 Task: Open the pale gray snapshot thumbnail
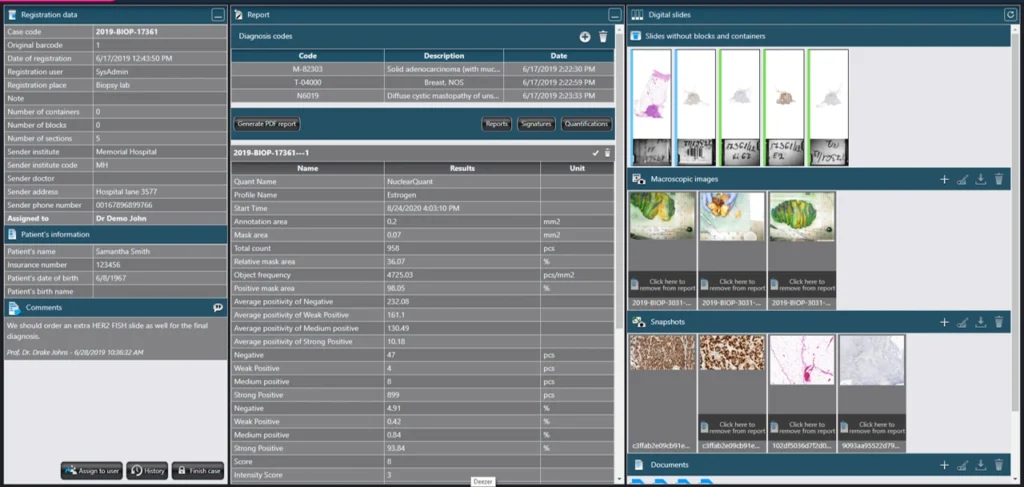tap(872, 360)
